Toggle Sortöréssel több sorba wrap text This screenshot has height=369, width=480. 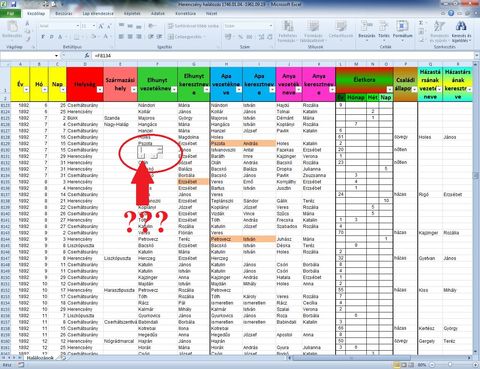click(x=193, y=26)
